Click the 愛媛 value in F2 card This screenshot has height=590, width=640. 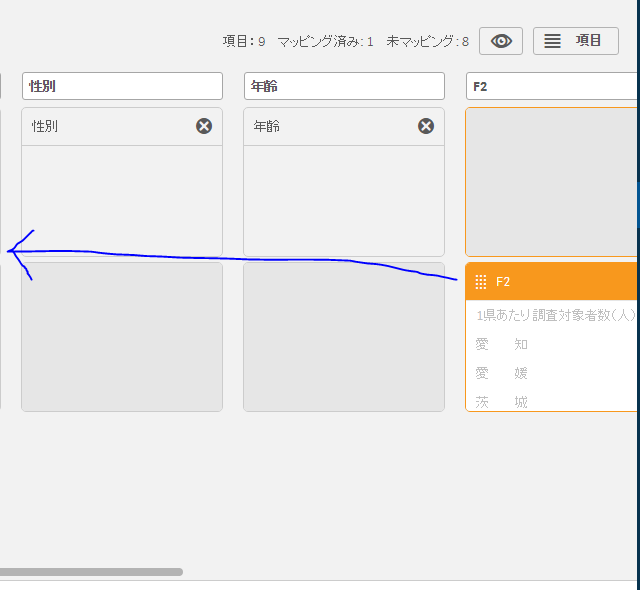tap(502, 373)
